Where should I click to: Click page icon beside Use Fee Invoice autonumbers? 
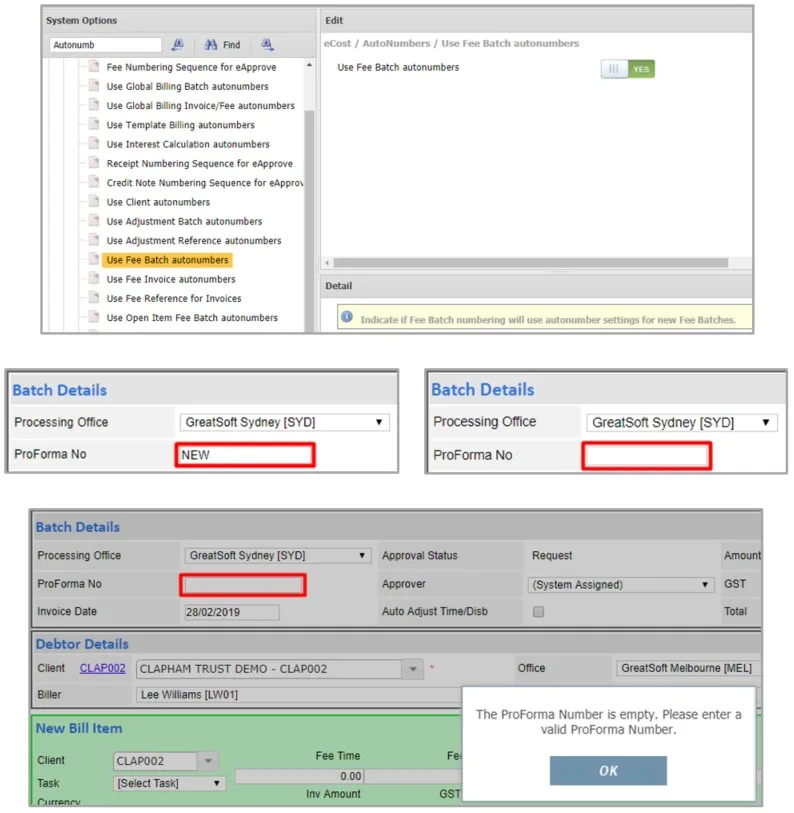pyautogui.click(x=94, y=278)
